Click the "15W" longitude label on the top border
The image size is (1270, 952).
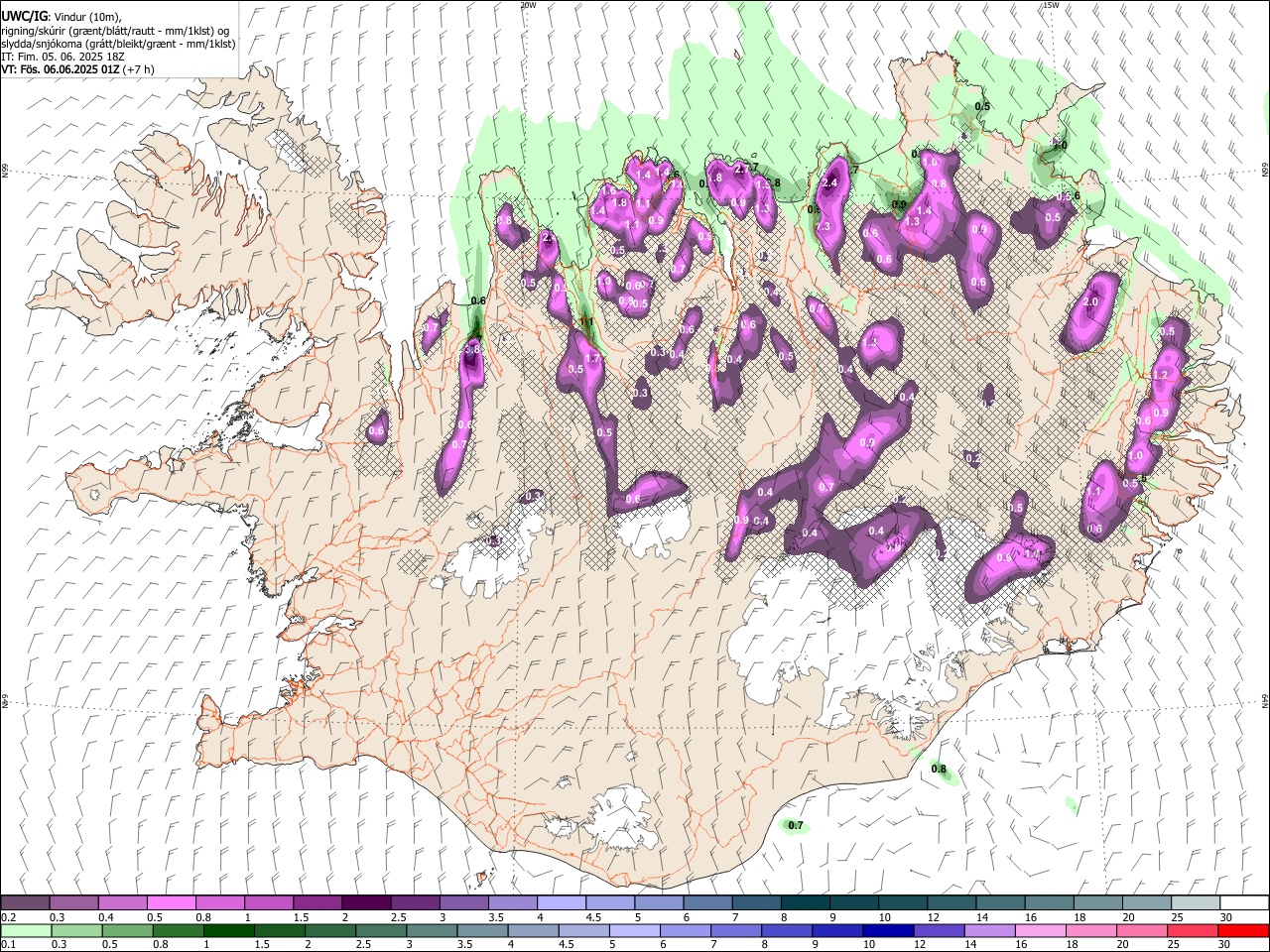[x=1051, y=5]
